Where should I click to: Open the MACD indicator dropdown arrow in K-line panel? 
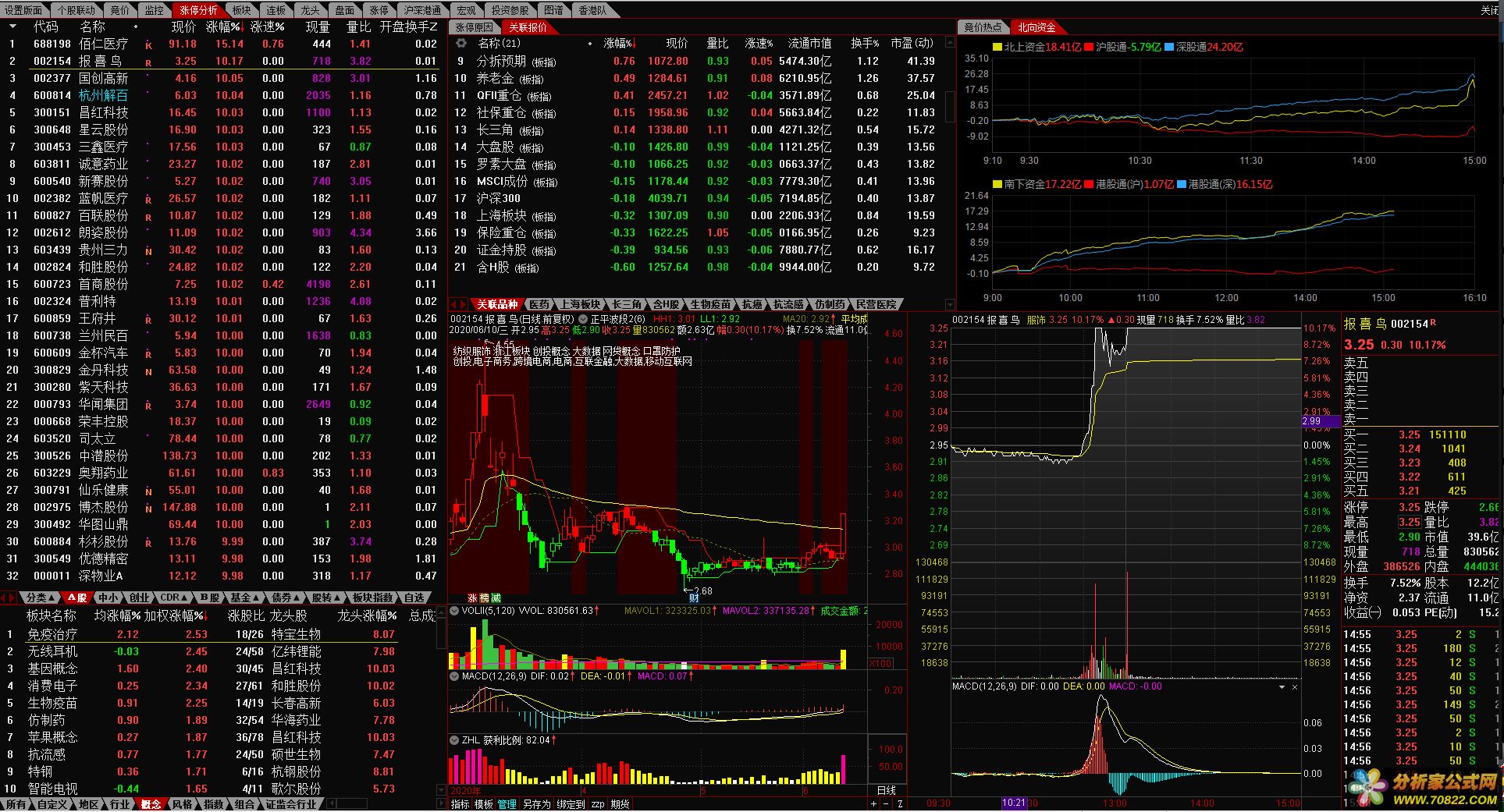pos(454,676)
